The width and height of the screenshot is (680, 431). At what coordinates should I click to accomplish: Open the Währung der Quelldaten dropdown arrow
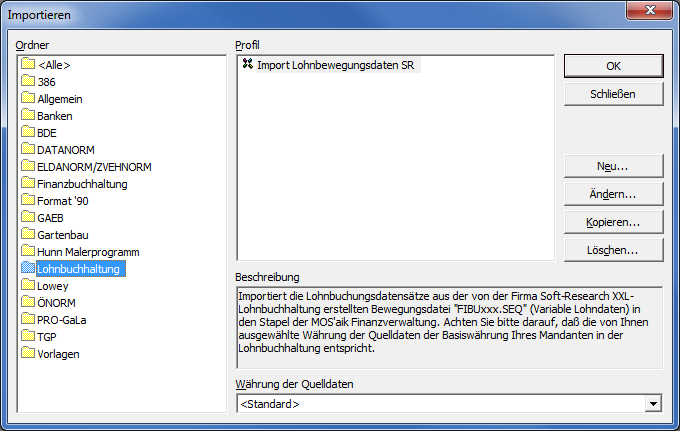click(x=653, y=404)
